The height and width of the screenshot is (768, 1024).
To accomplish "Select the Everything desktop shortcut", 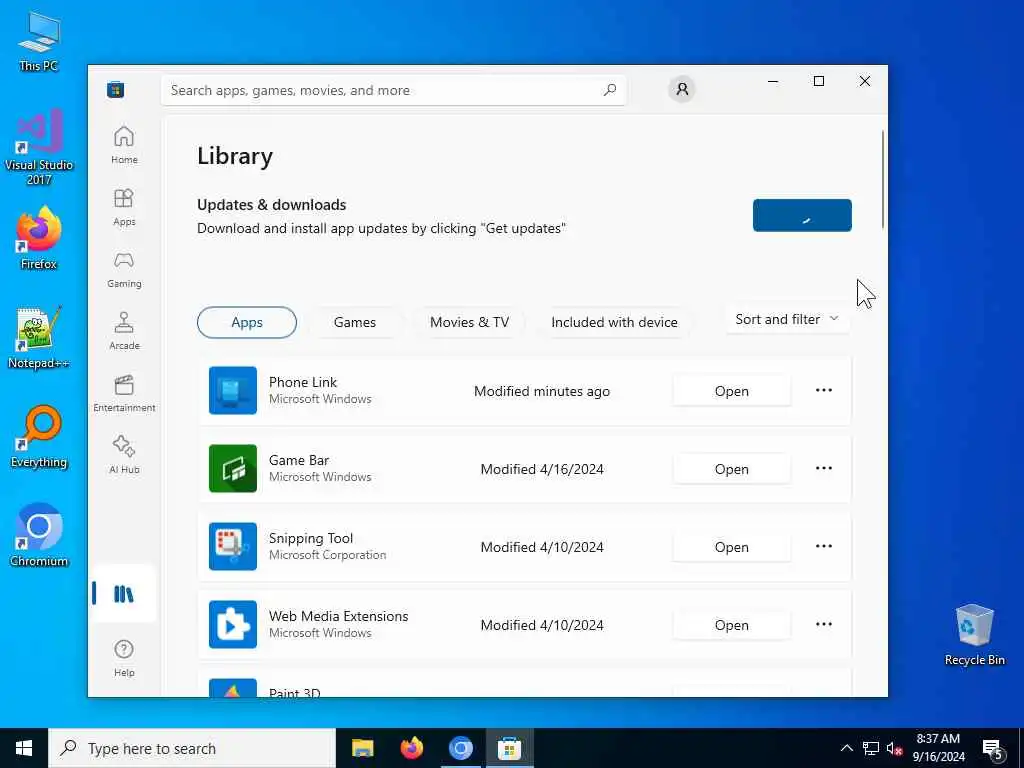I will [39, 438].
